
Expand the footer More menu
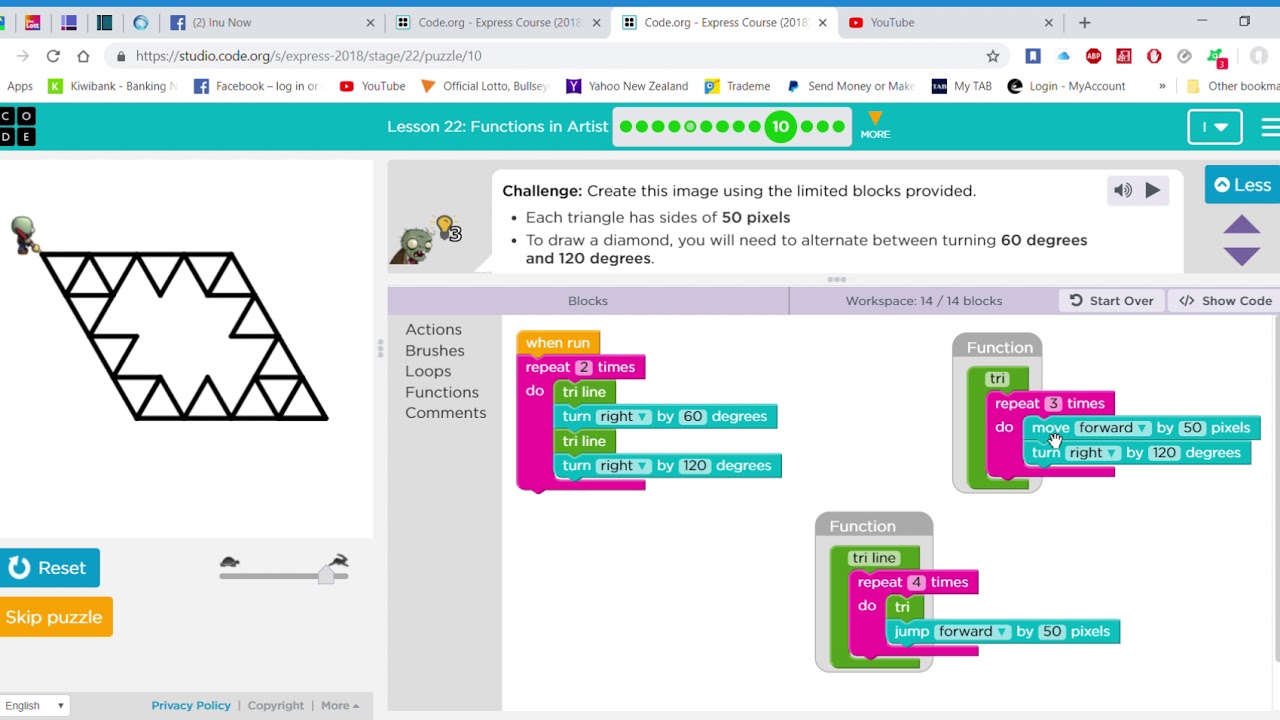pyautogui.click(x=339, y=706)
